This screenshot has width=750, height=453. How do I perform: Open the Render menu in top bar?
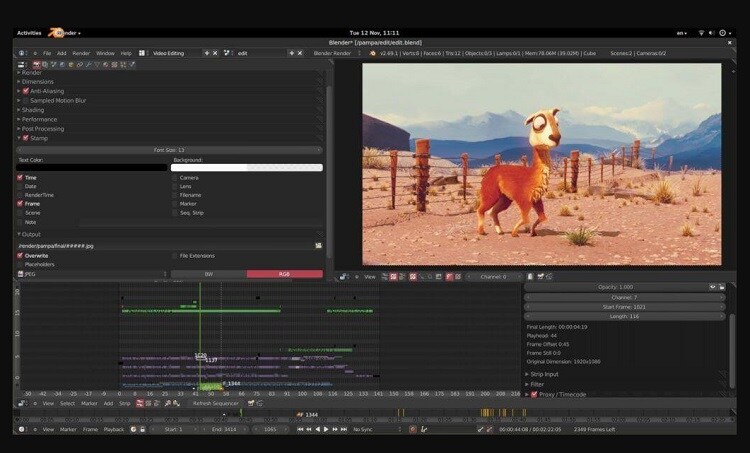click(81, 53)
